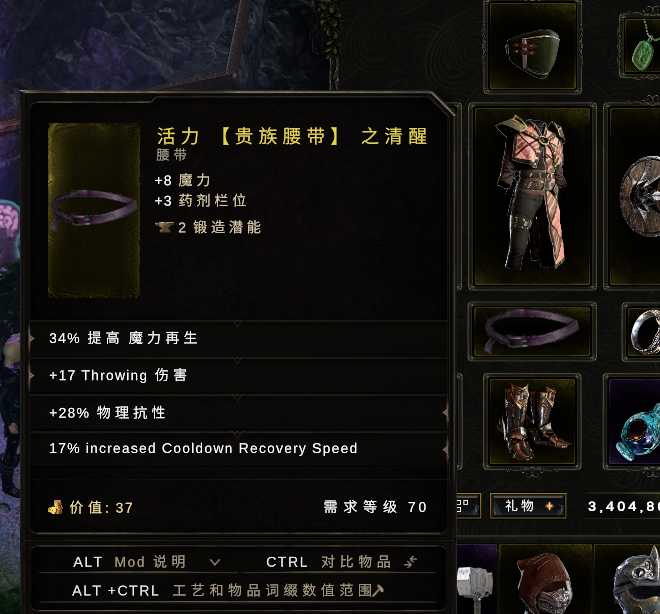The image size is (660, 614).
Task: Click ALT+CTRL 工艺和物品词缀数值范围 option
Action: pyautogui.click(x=228, y=590)
